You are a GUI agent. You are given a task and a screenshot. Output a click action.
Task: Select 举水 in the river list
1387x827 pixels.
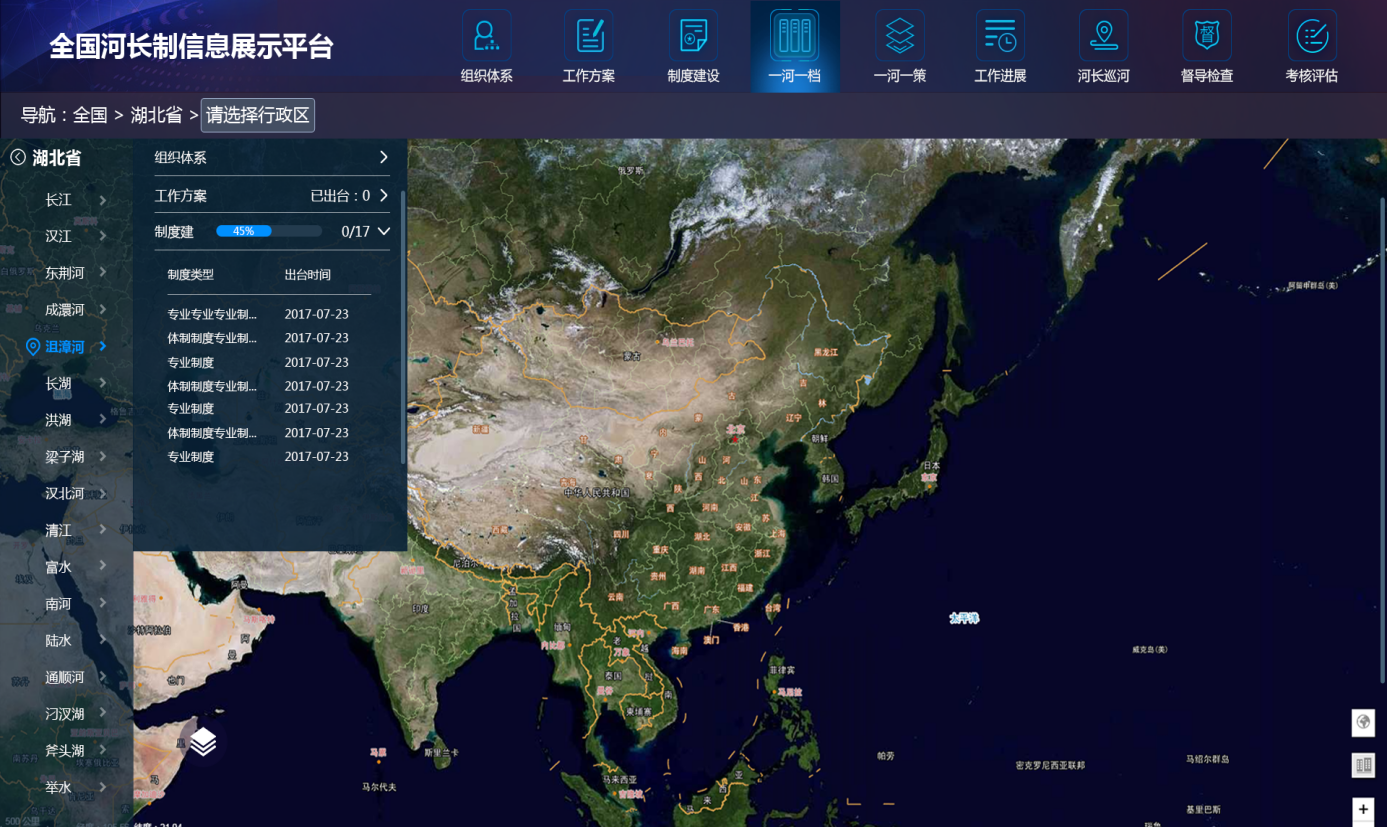tap(58, 787)
